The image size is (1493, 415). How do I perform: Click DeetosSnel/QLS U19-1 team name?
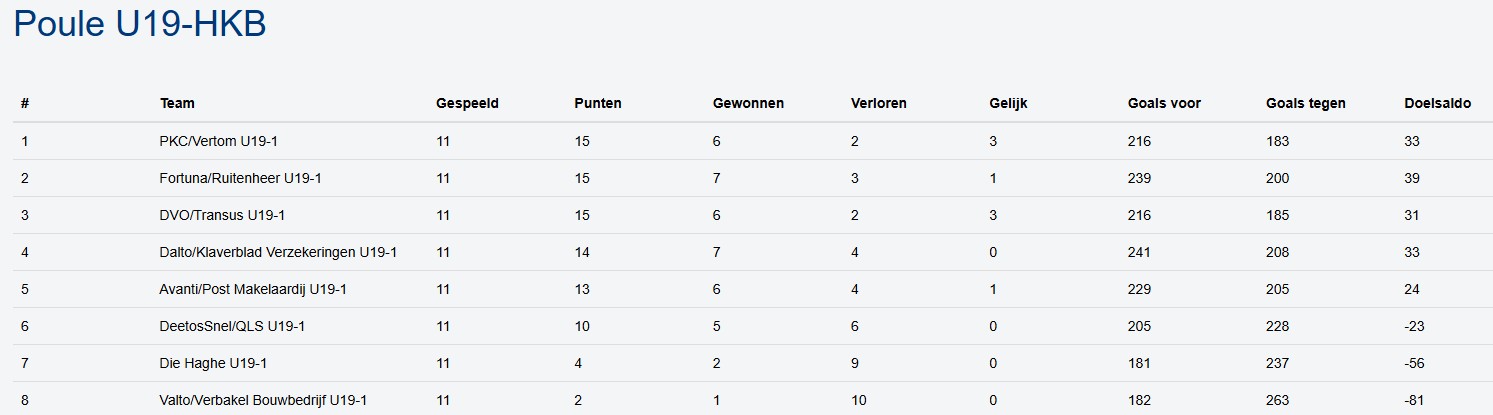click(232, 326)
